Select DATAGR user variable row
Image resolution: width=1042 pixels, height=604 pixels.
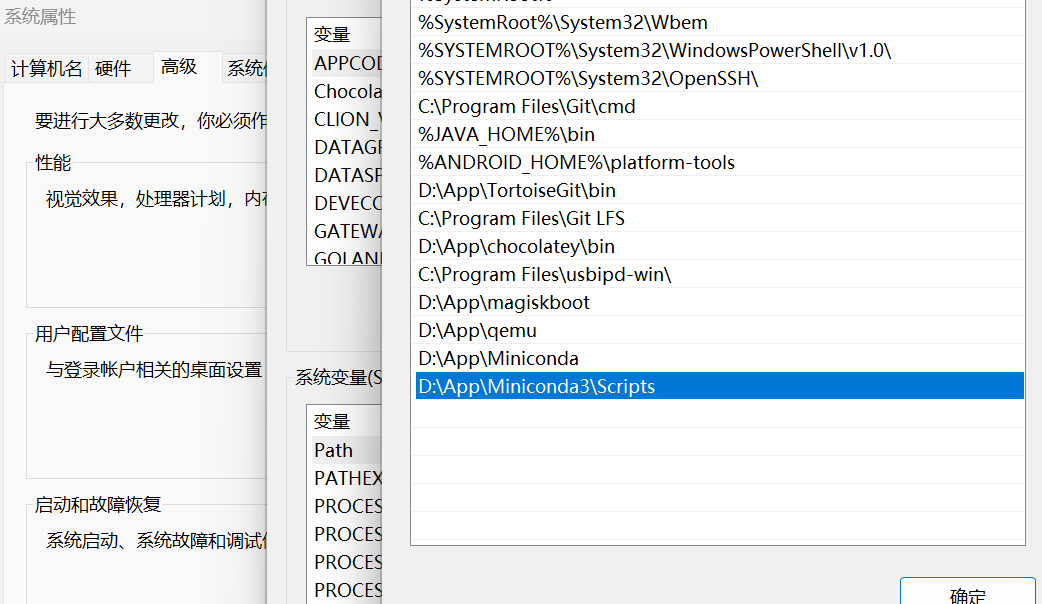(x=345, y=147)
